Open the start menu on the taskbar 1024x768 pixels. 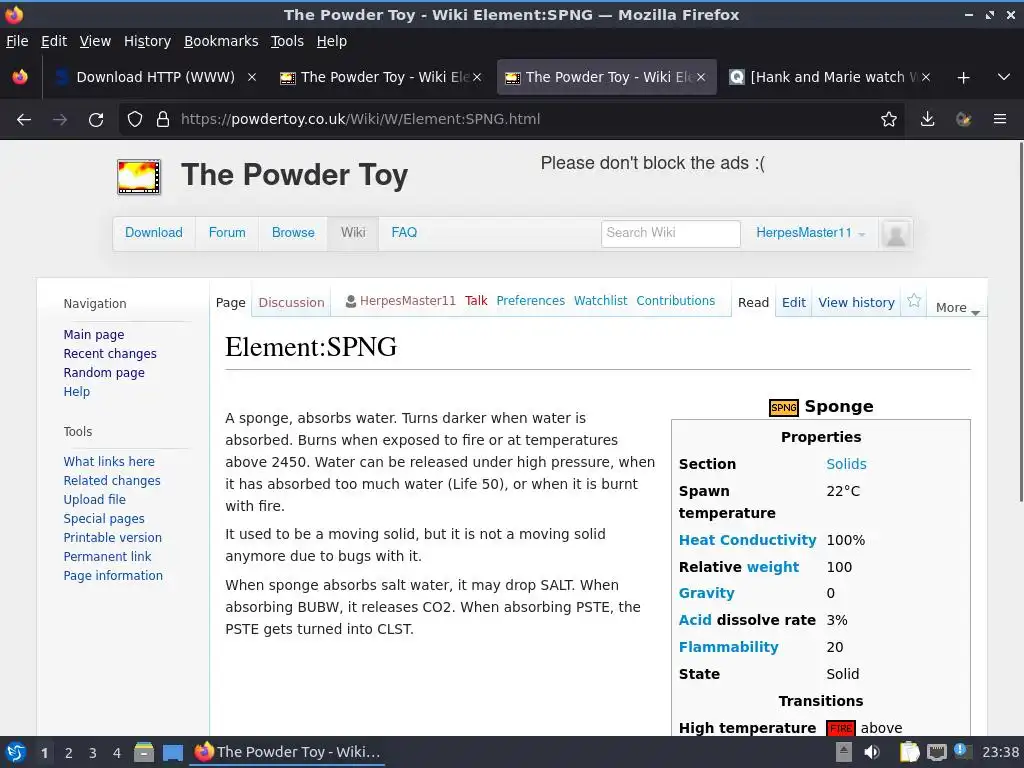(x=16, y=752)
